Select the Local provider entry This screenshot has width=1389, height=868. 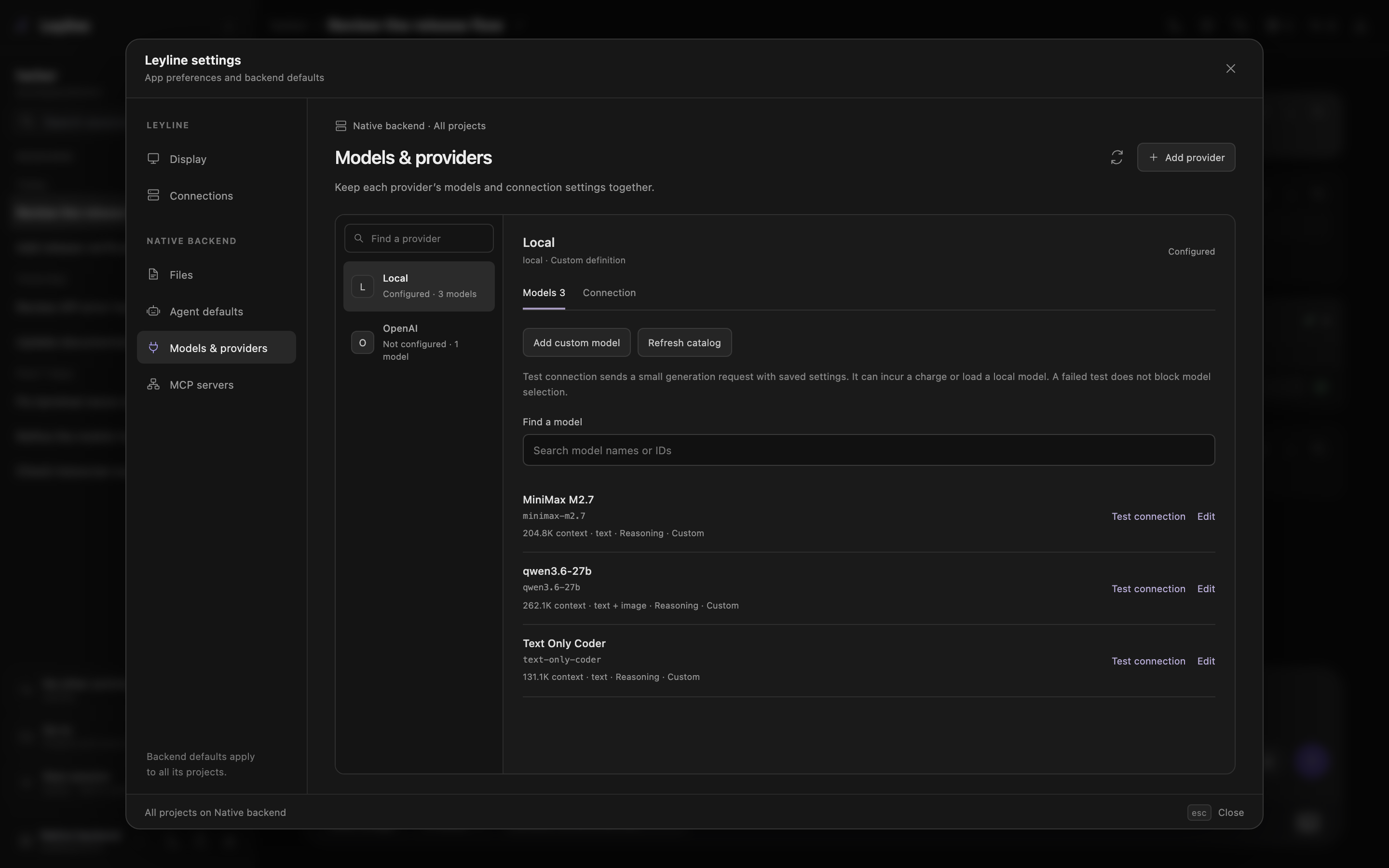419,286
